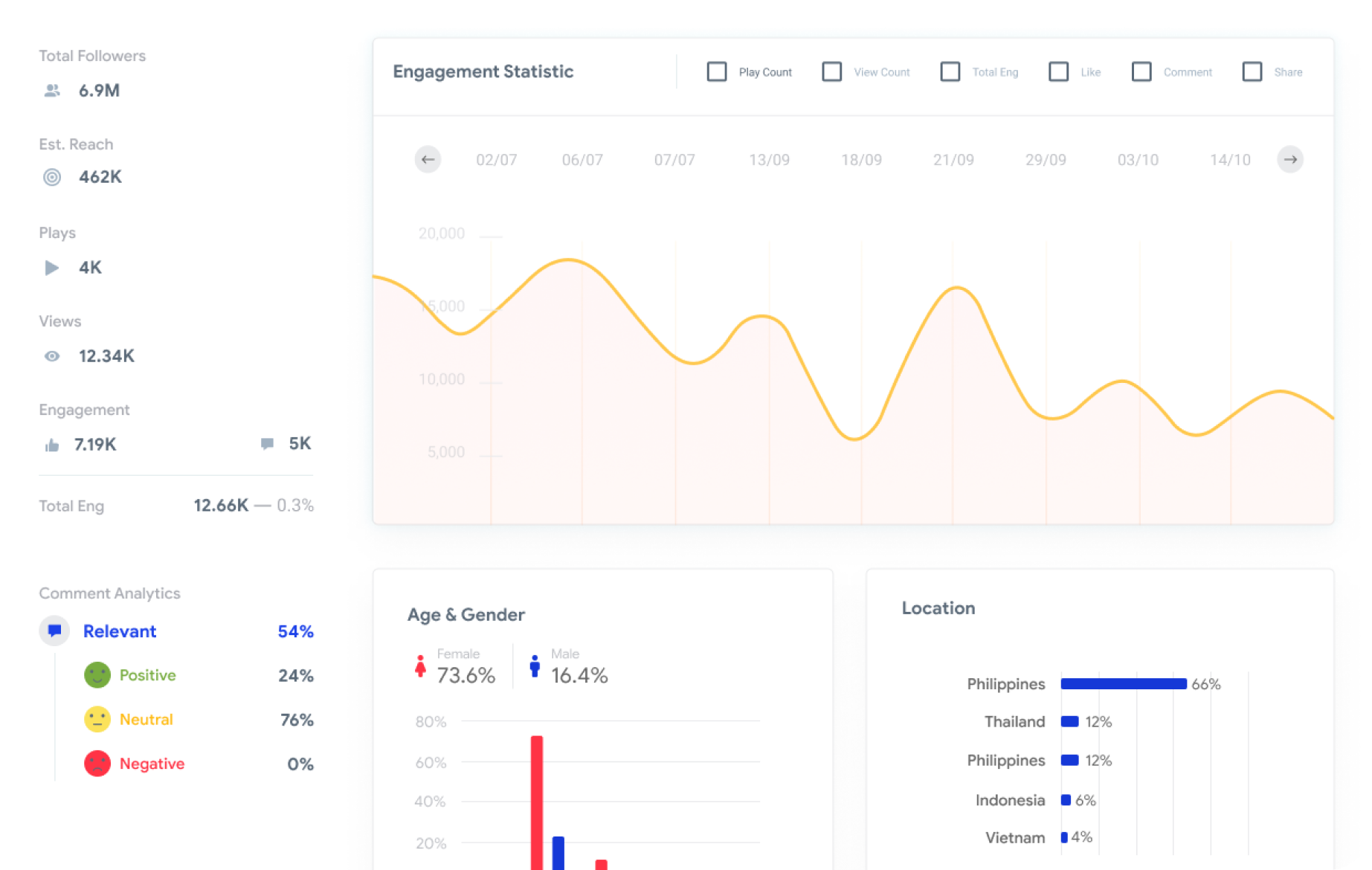Advance dates with the right arrow

tap(1290, 160)
